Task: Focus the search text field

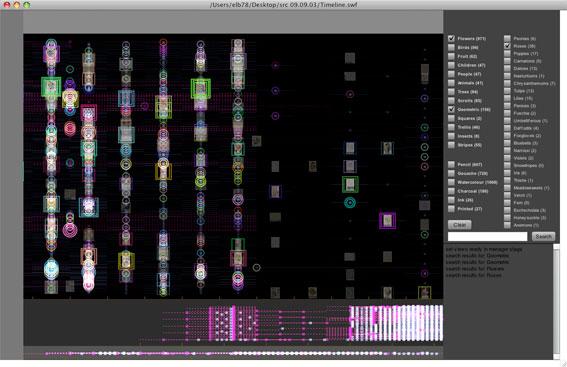Action: (x=487, y=236)
